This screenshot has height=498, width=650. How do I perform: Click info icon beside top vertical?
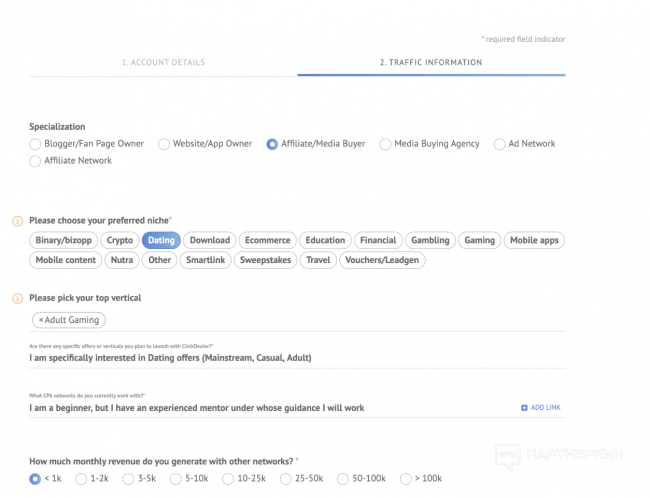coord(17,298)
